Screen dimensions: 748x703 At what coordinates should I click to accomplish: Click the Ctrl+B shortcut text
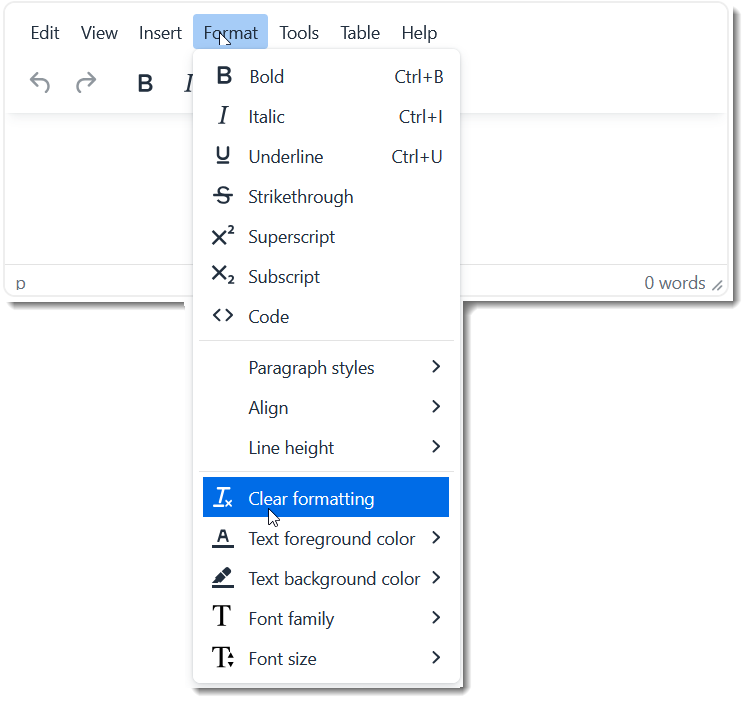[x=419, y=77]
